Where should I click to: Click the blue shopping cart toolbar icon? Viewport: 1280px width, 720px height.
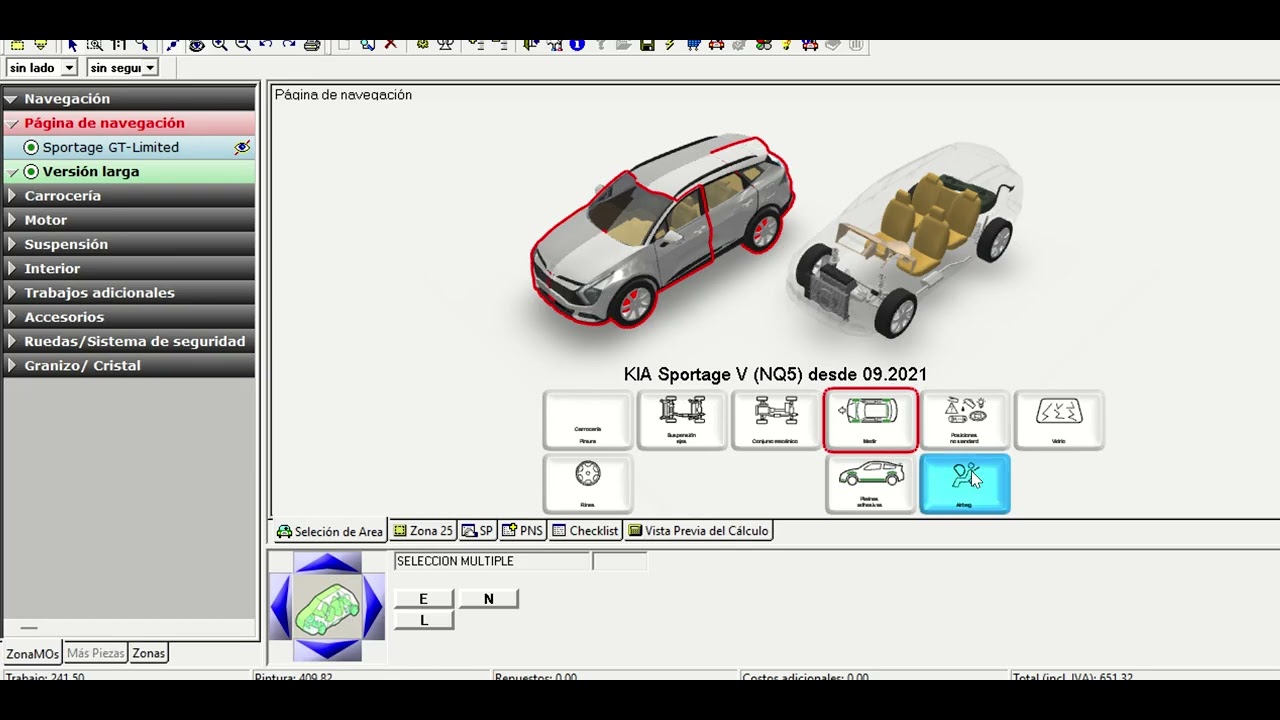(693, 45)
